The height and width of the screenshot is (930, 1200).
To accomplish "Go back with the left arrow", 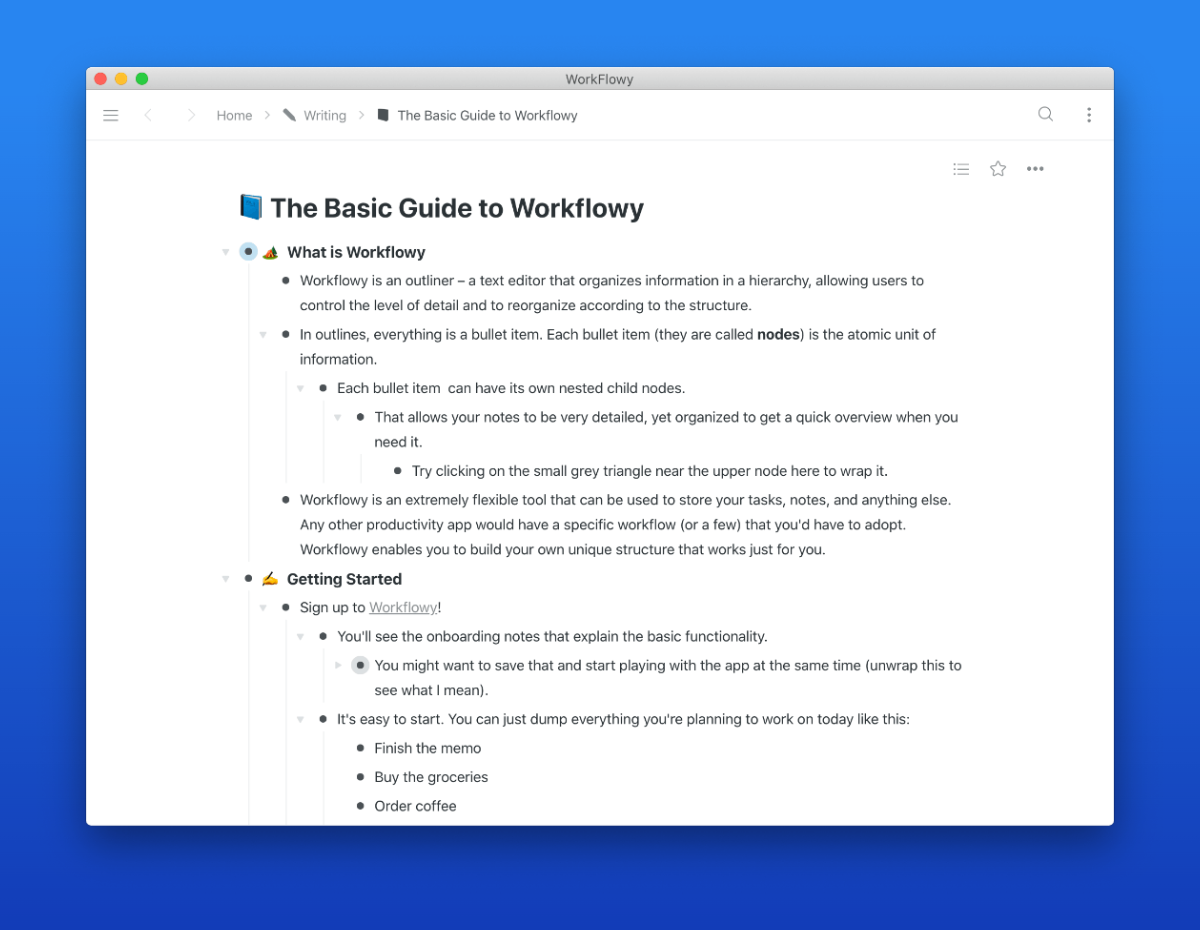I will [x=148, y=115].
